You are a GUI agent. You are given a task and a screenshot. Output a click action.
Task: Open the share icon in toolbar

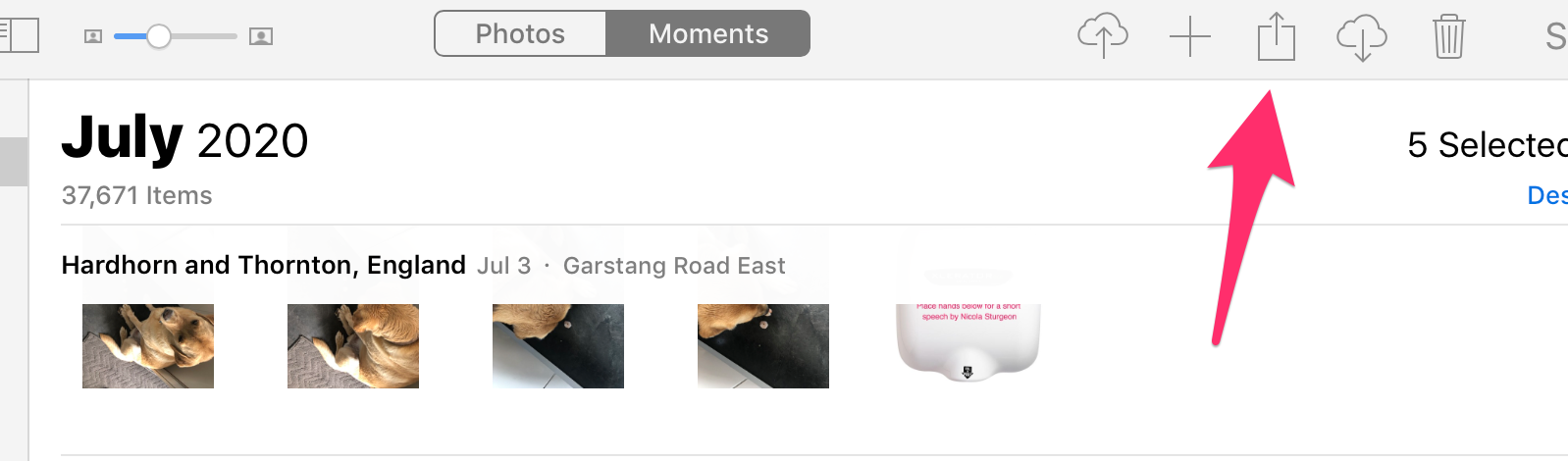click(x=1277, y=36)
